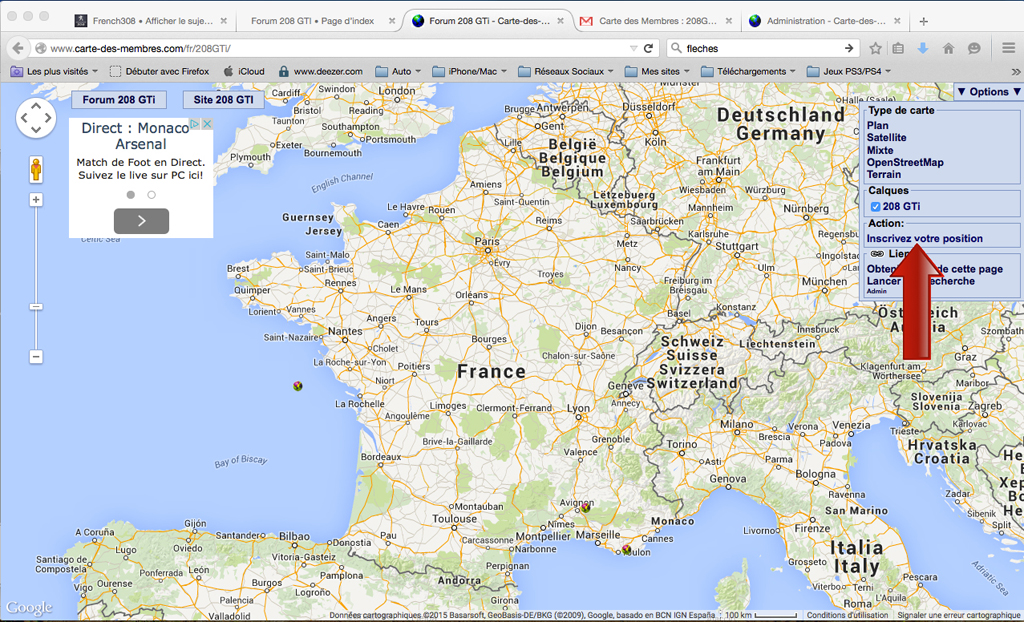Click Inscrivez votre position link
The image size is (1024, 622).
pyautogui.click(x=924, y=238)
